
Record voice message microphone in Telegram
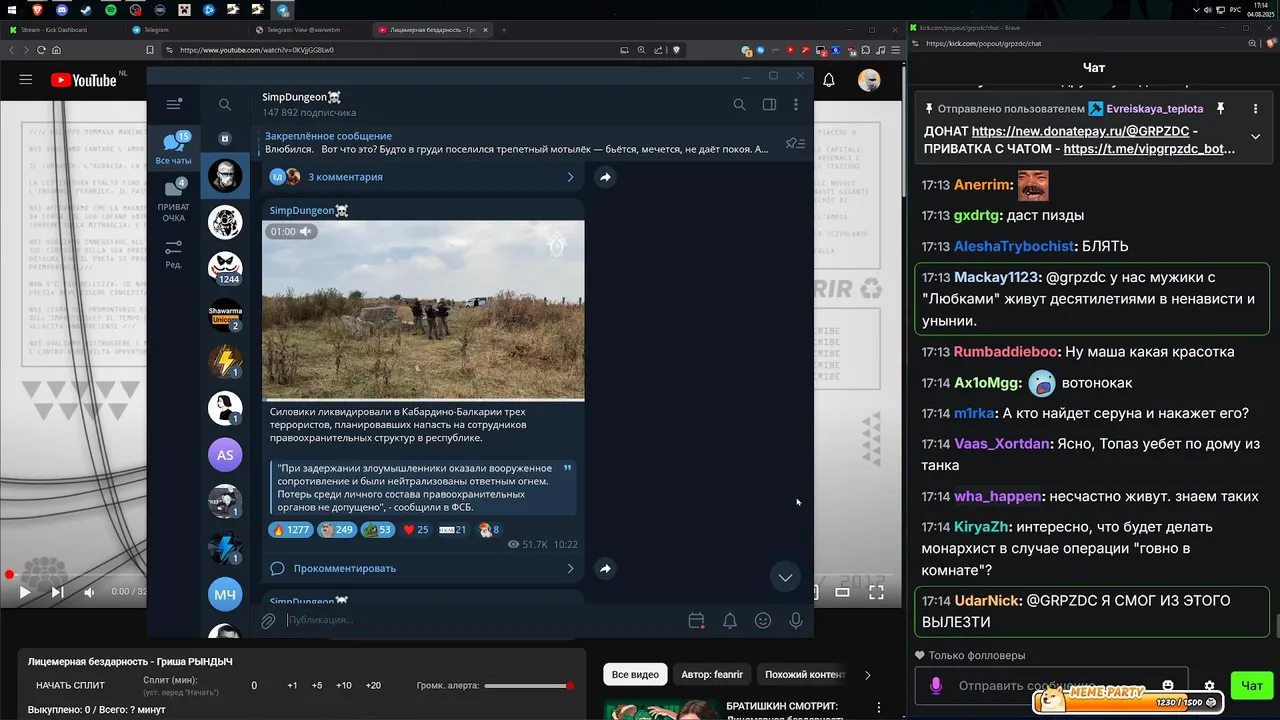click(x=796, y=621)
